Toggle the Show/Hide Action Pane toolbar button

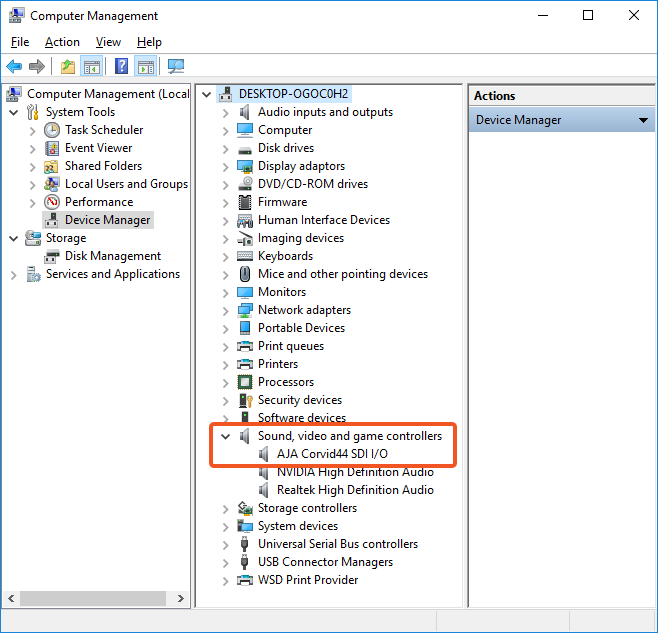[146, 67]
